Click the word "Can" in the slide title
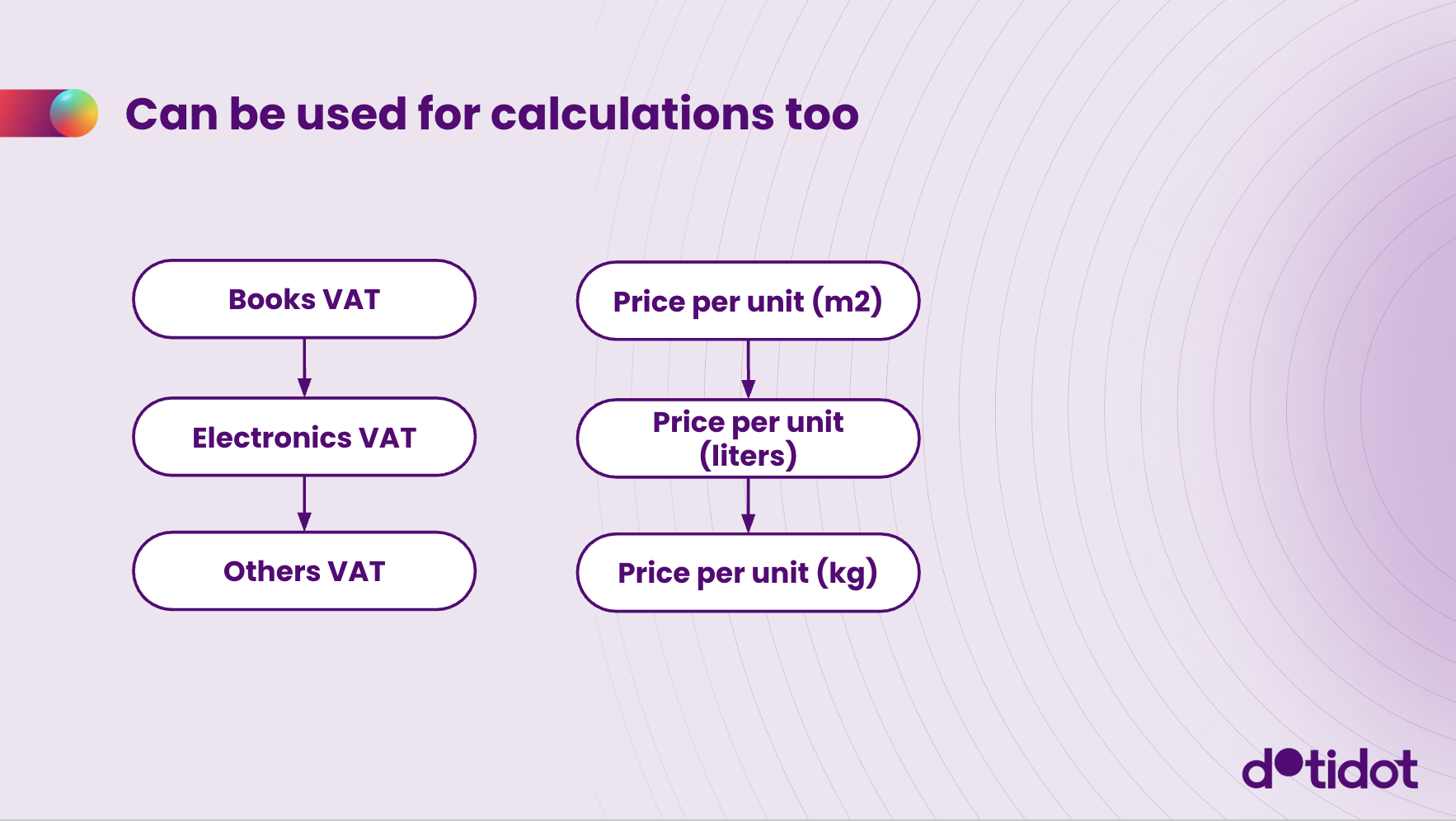This screenshot has height=821, width=1456. coord(171,114)
